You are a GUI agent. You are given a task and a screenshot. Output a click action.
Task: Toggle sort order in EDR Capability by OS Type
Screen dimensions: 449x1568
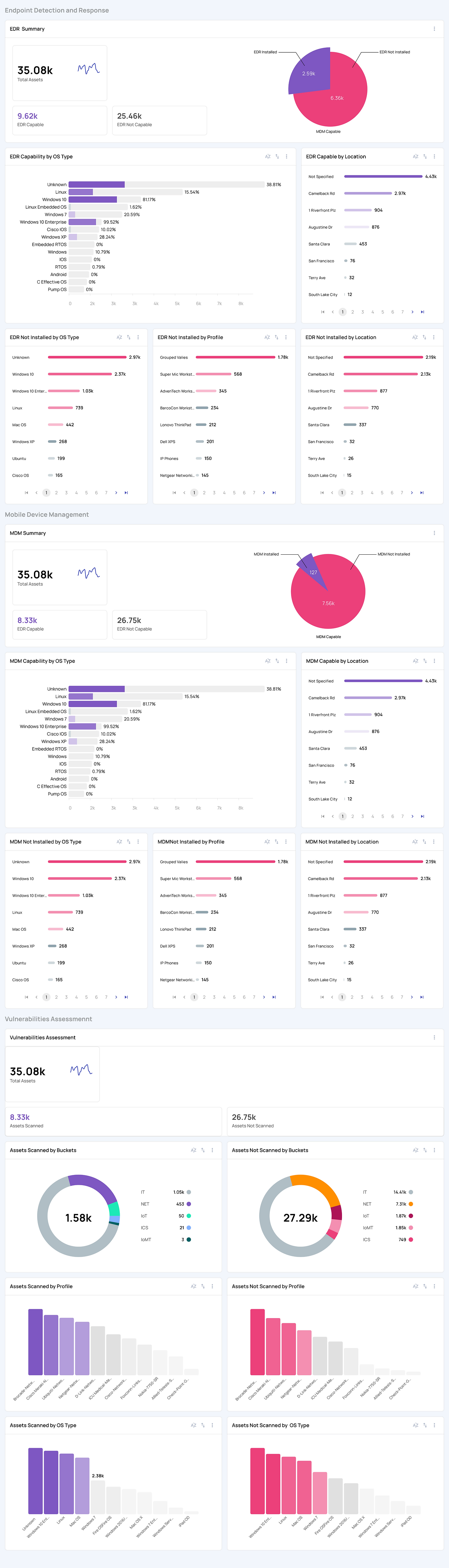coord(277,156)
